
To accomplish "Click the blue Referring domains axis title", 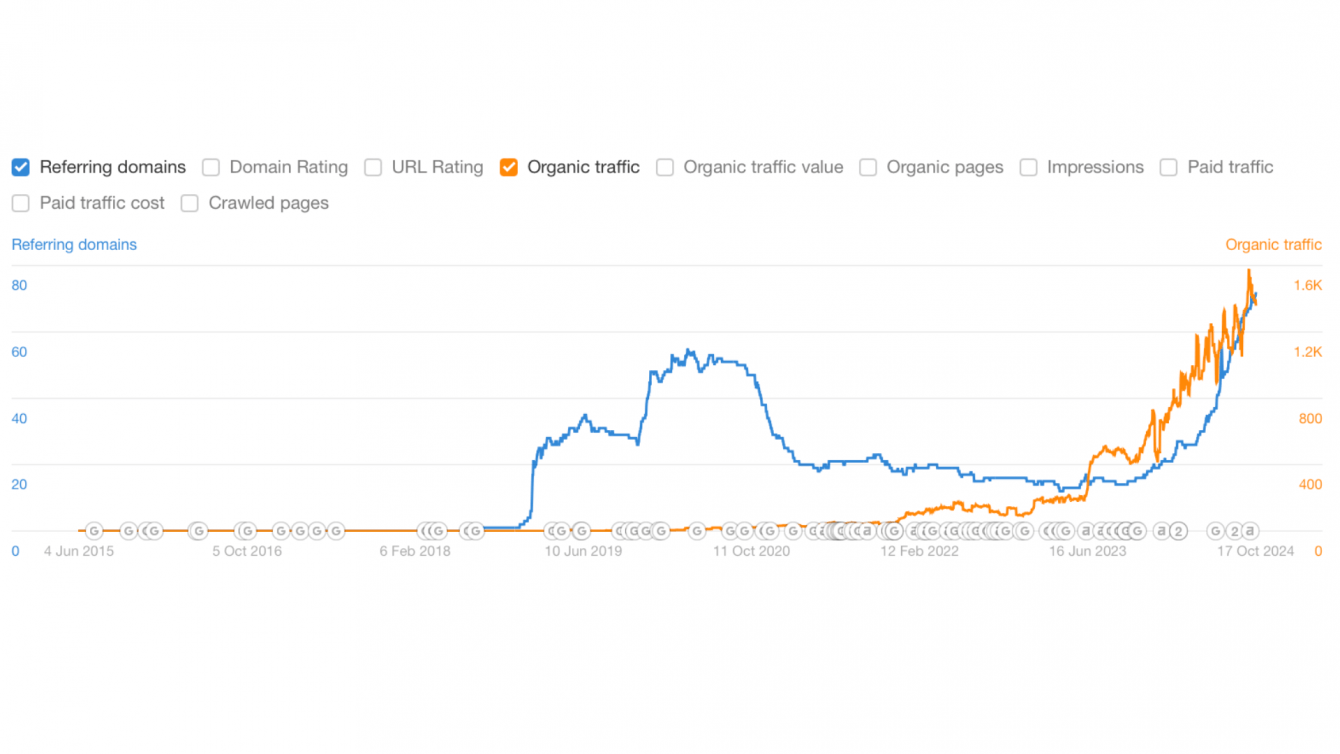I will [74, 244].
